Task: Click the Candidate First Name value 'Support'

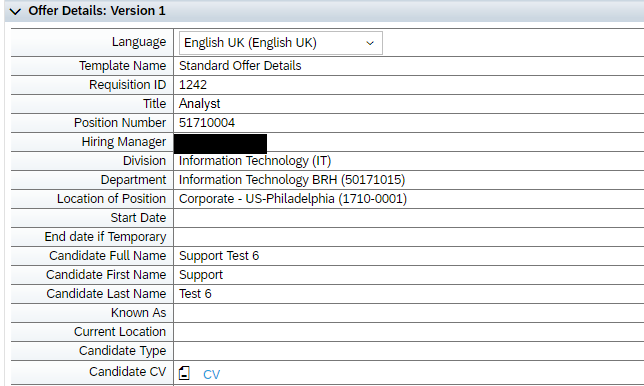Action: coord(201,275)
